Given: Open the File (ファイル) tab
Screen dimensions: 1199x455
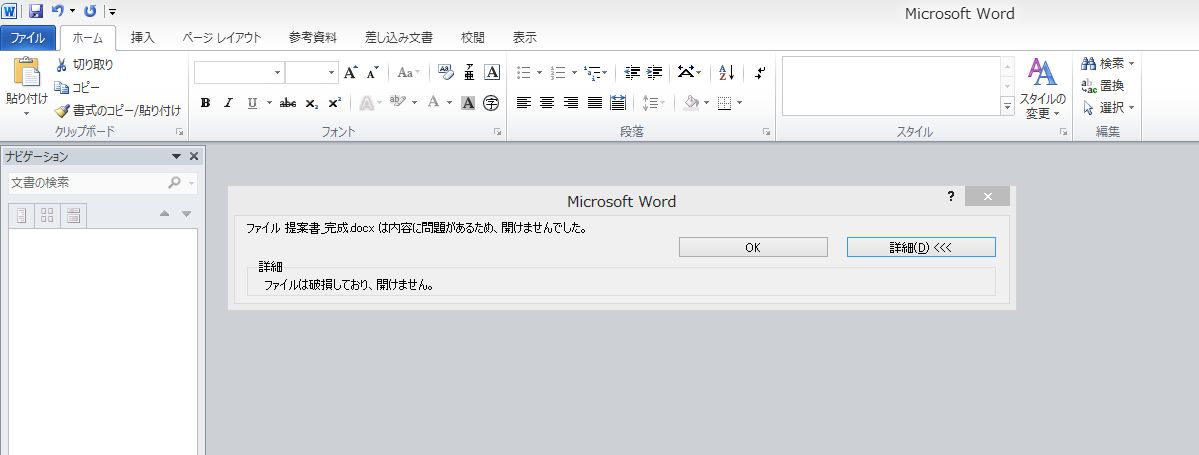Looking at the screenshot, I should coord(28,37).
